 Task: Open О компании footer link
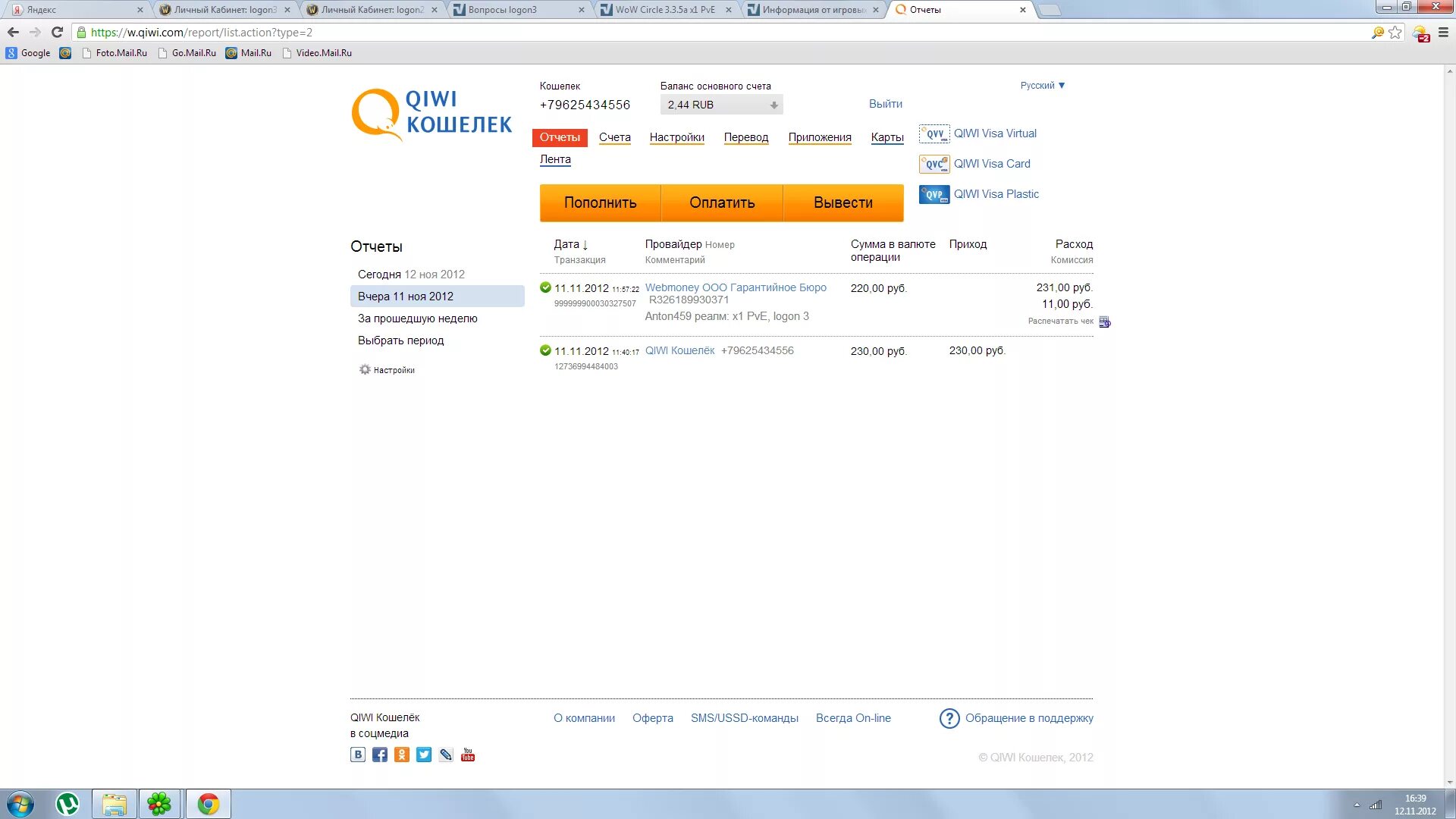click(584, 718)
